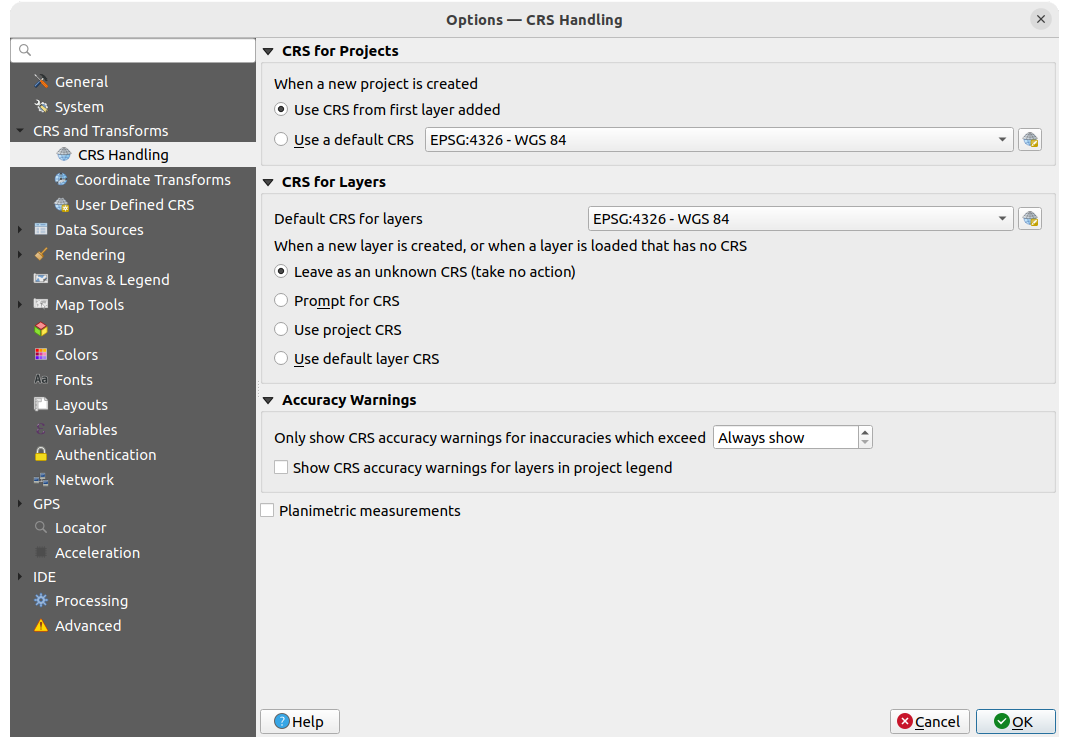
Task: Click the 3D cube icon in sidebar
Action: [41, 330]
